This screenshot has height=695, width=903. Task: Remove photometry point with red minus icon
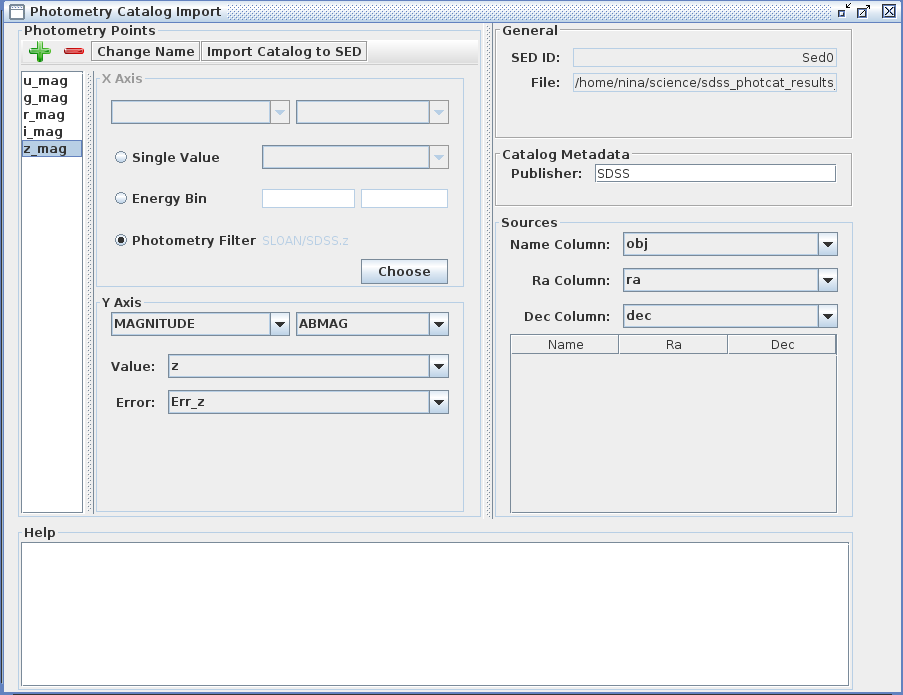click(x=74, y=51)
